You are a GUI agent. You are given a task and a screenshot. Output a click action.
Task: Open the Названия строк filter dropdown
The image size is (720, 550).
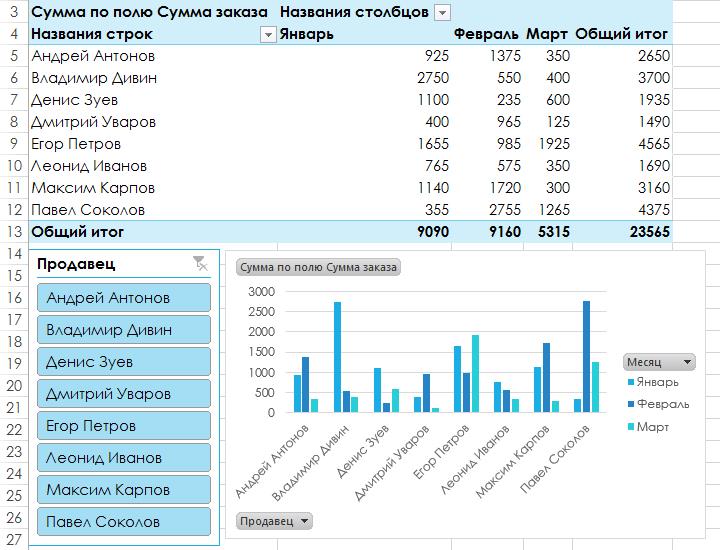(x=268, y=34)
